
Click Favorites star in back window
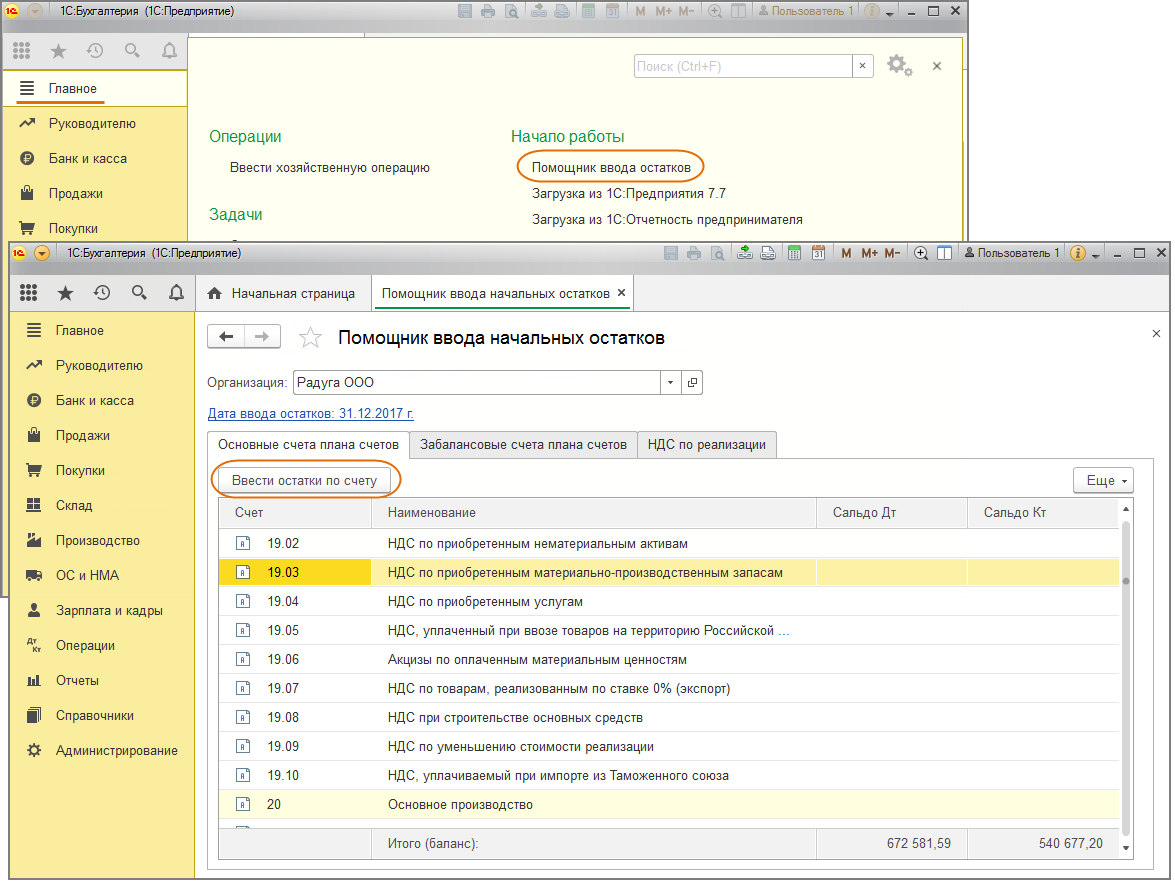[x=58, y=51]
